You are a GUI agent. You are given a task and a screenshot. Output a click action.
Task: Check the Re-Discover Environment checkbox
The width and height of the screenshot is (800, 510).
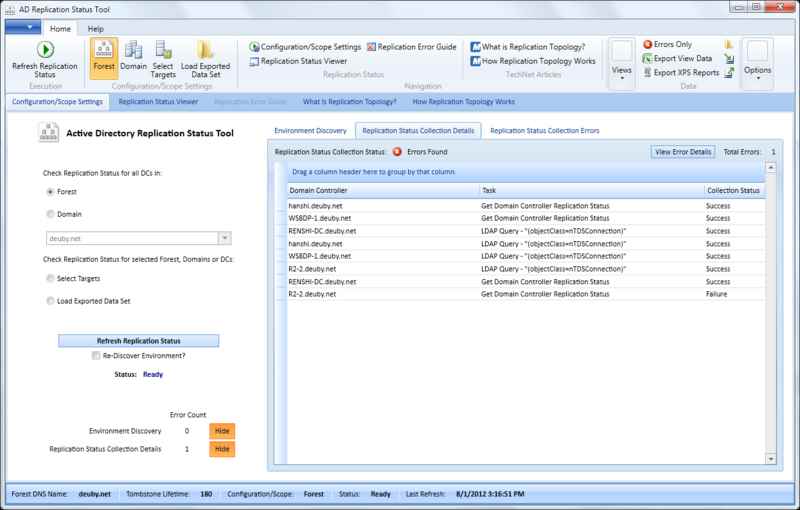pos(96,355)
